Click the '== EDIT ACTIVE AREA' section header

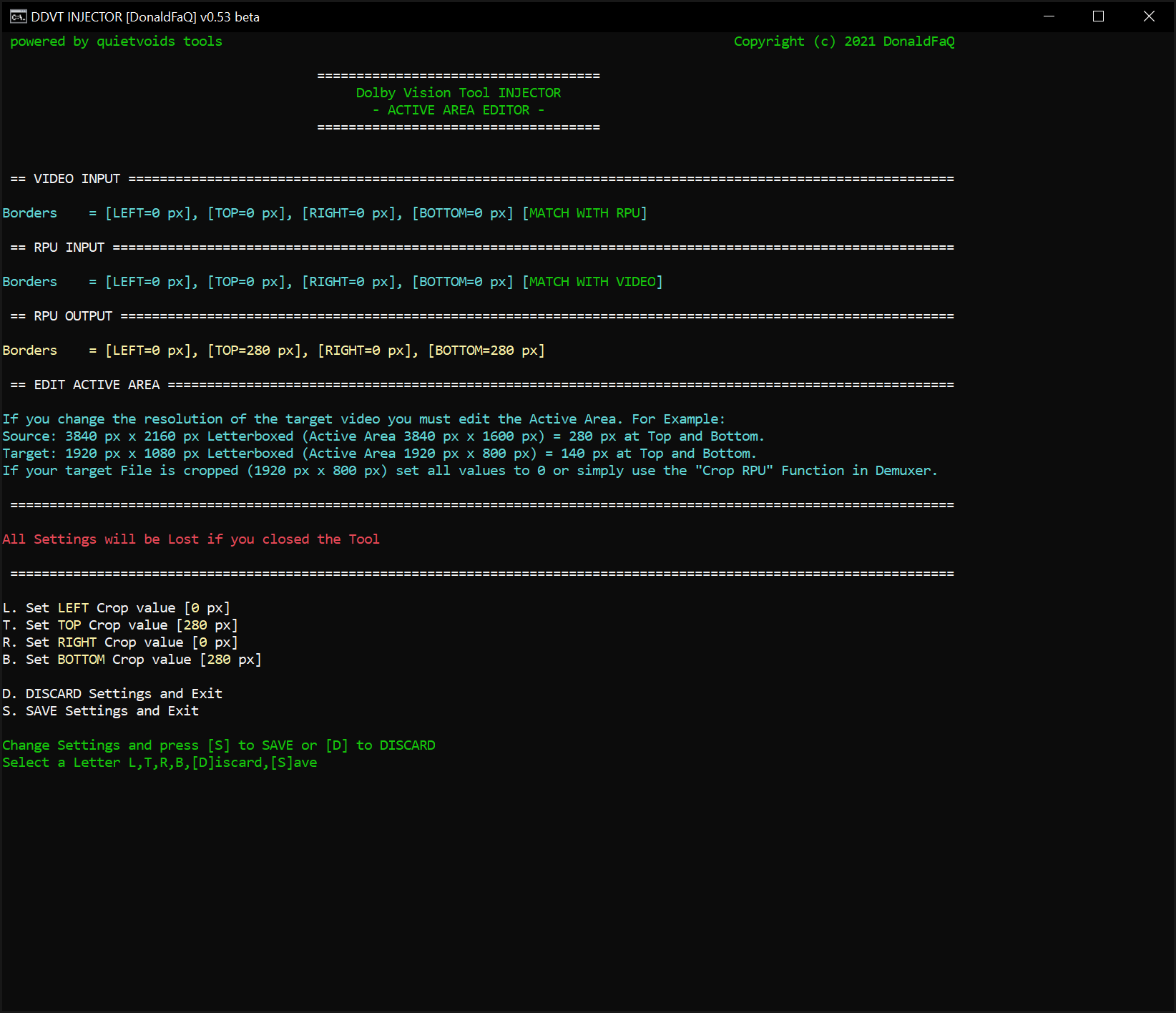pyautogui.click(x=85, y=385)
